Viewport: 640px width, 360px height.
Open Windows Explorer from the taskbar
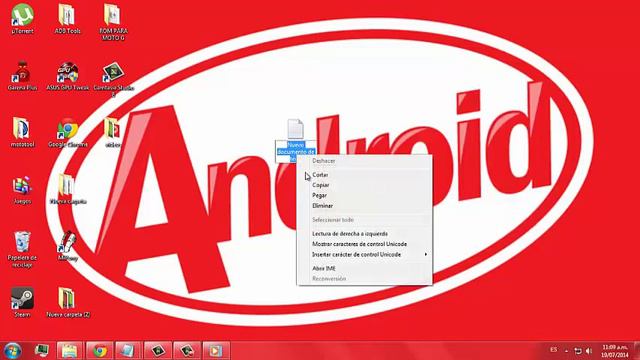69,351
